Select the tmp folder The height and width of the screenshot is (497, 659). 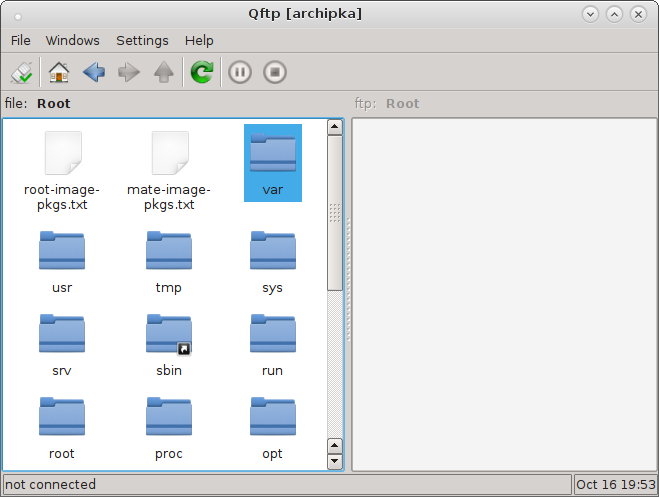(x=169, y=262)
